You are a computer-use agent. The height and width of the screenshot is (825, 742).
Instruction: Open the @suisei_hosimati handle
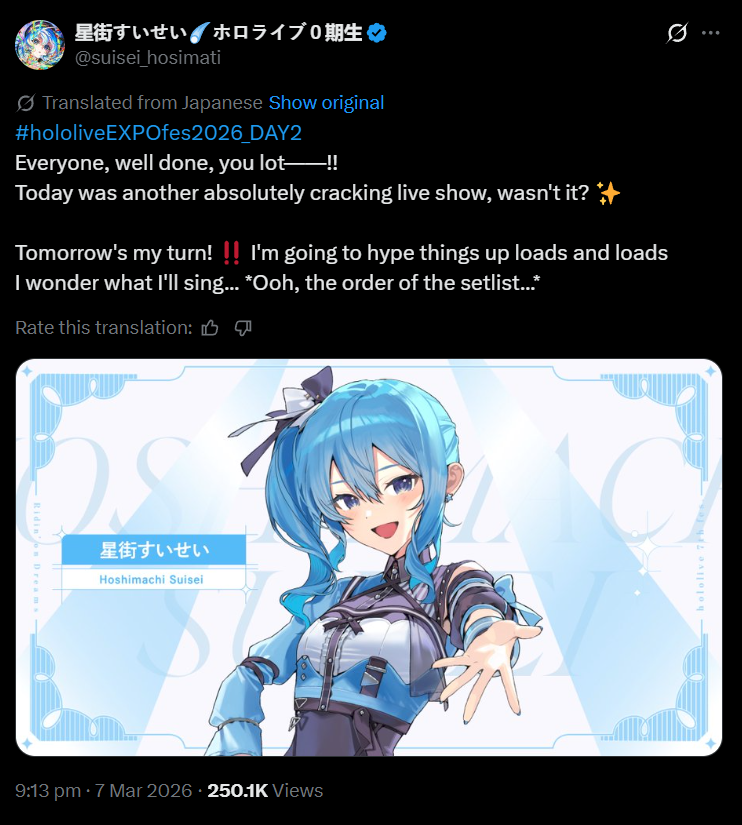(x=148, y=57)
